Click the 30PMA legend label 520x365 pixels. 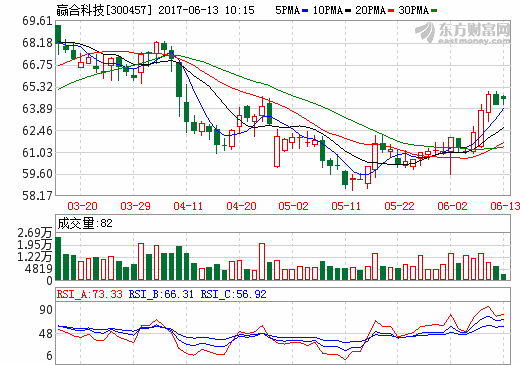click(413, 11)
